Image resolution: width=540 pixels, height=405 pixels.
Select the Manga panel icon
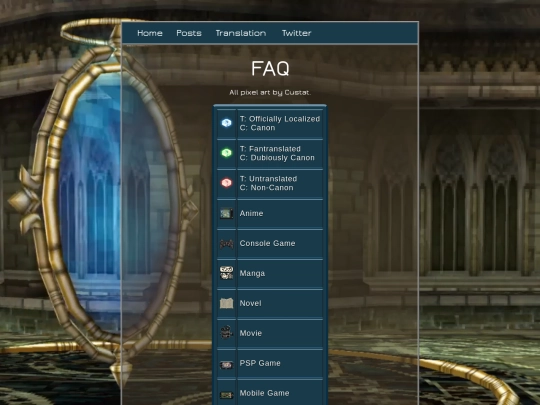click(x=227, y=273)
